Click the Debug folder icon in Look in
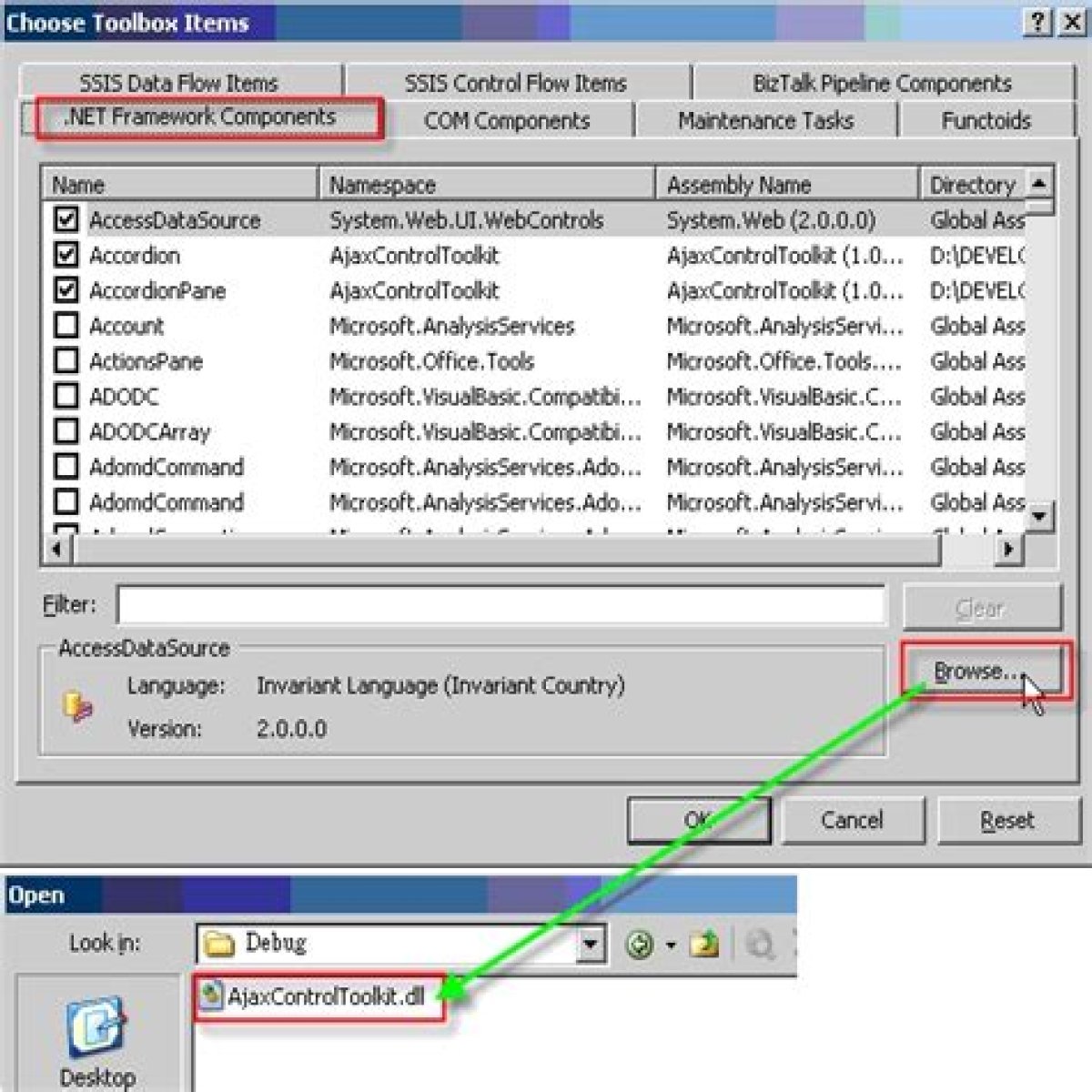This screenshot has width=1092, height=1092. [218, 945]
